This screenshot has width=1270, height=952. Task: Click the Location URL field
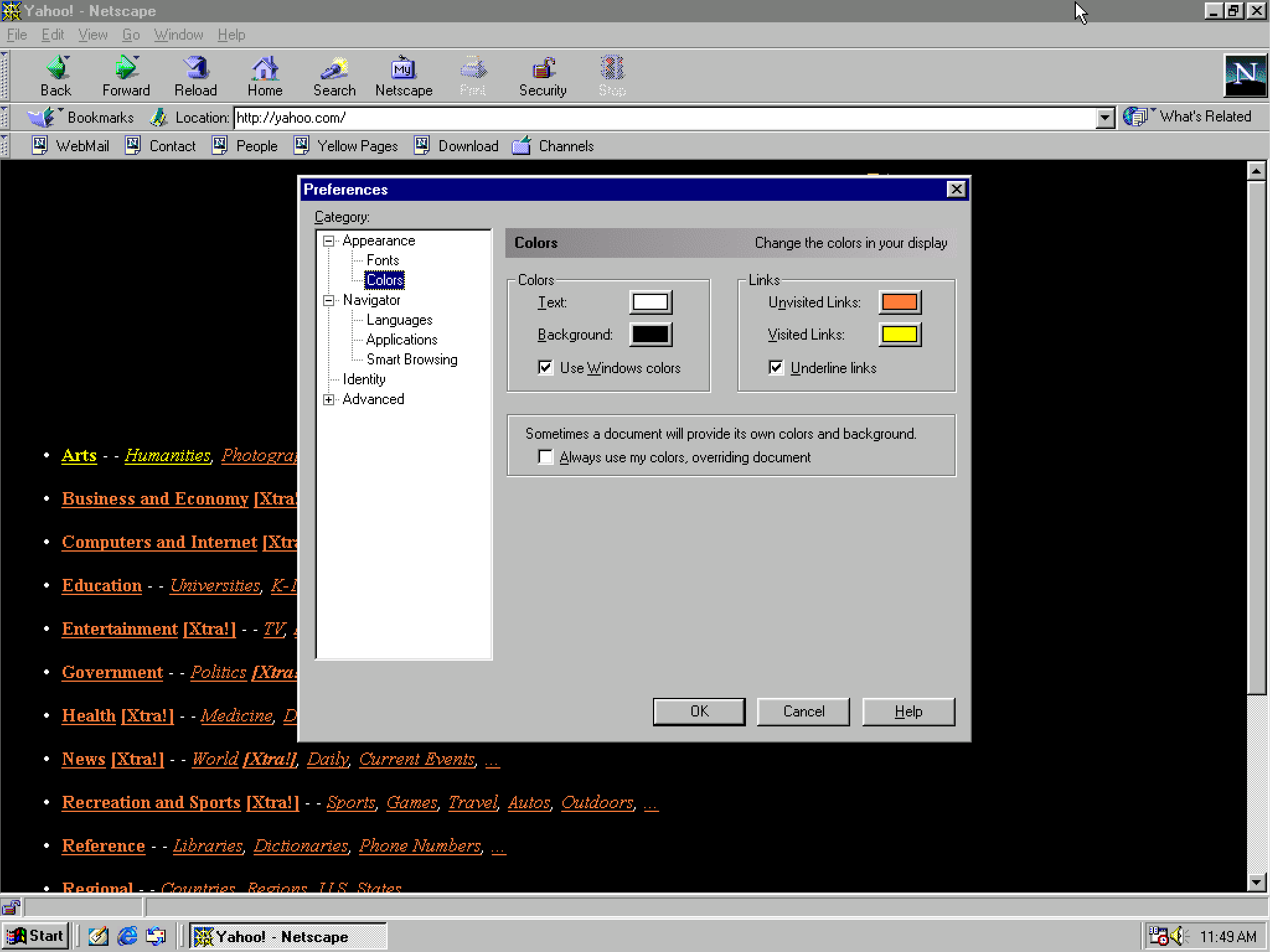tap(665, 118)
